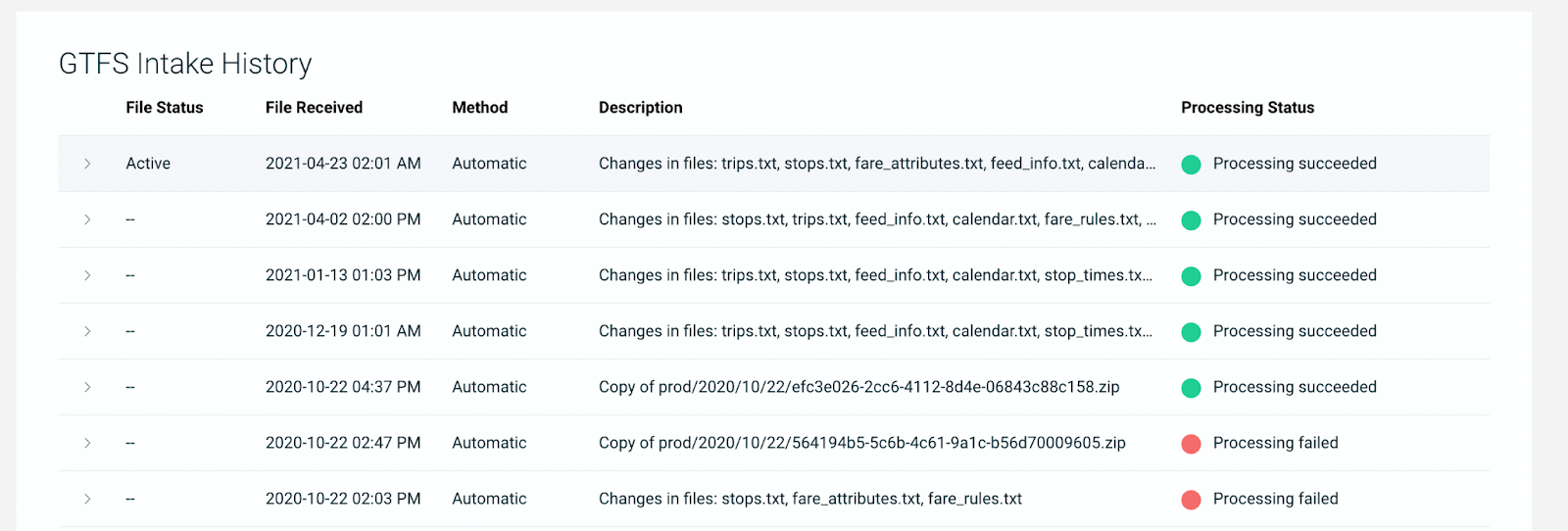
Task: Click the Method column header
Action: coord(479,108)
